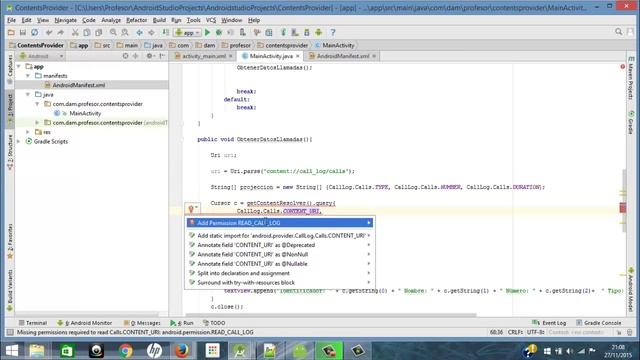Open Terminal tool window
The width and height of the screenshot is (640, 360).
[33, 323]
